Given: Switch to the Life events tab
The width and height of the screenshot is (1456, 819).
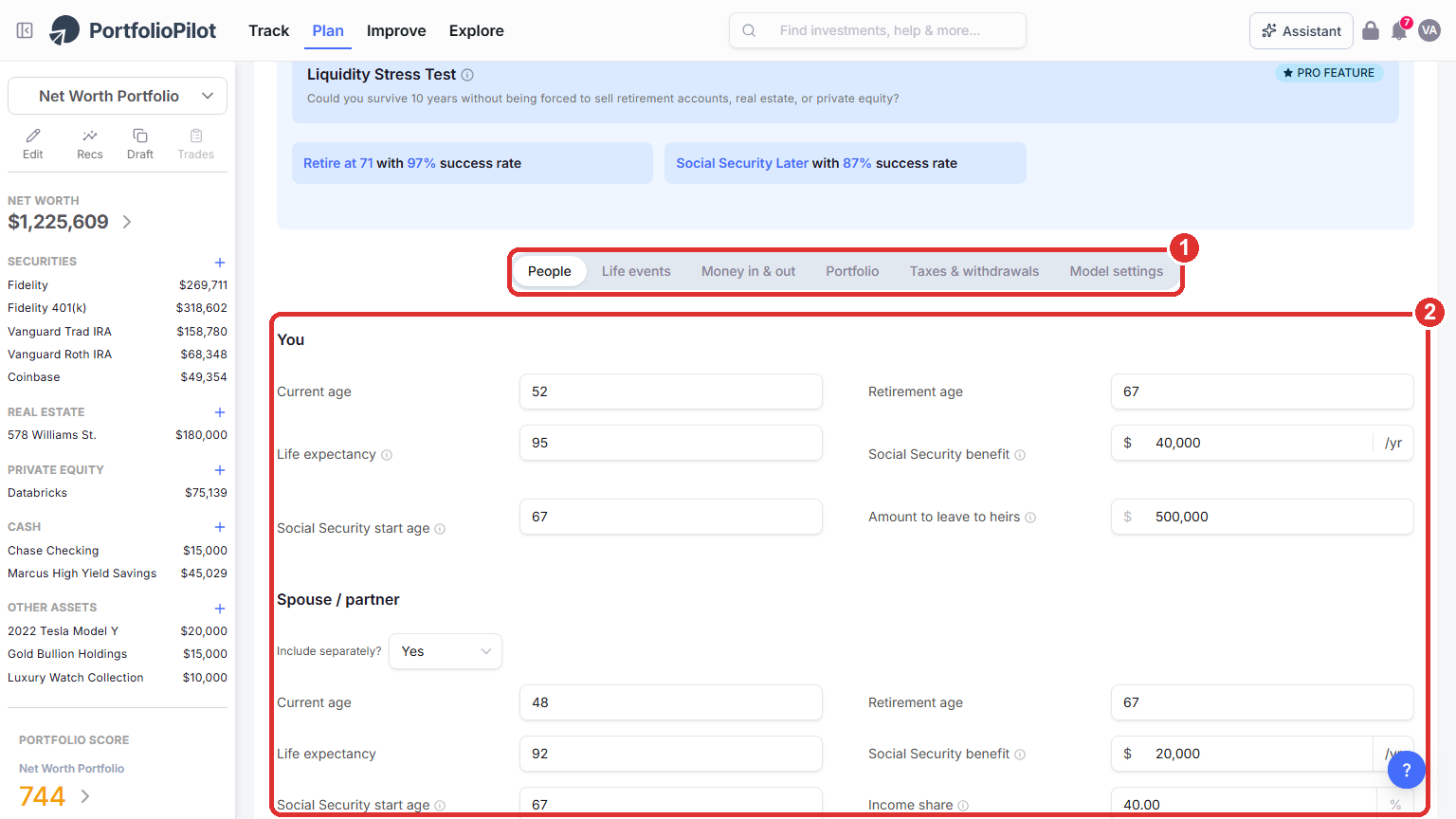Looking at the screenshot, I should tap(636, 271).
